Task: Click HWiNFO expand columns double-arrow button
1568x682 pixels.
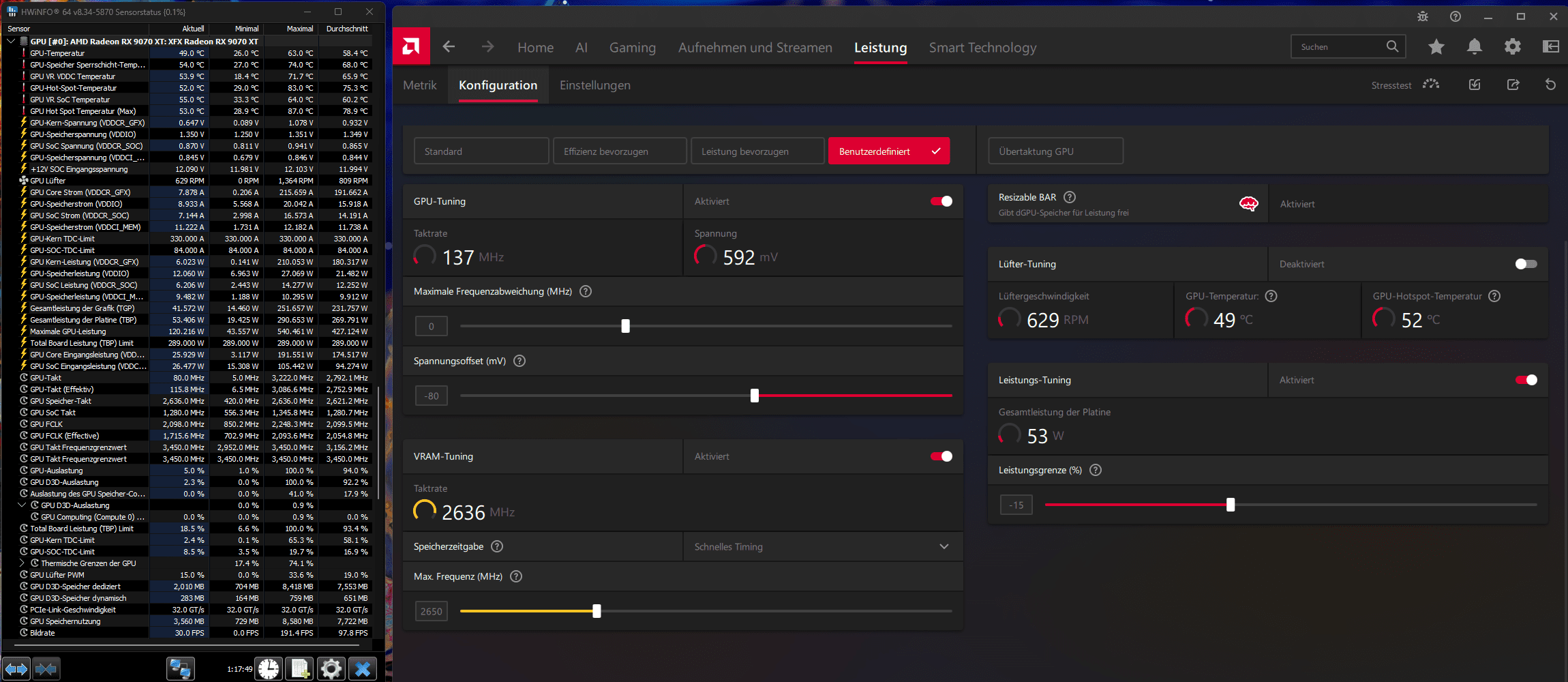Action: coord(16,669)
